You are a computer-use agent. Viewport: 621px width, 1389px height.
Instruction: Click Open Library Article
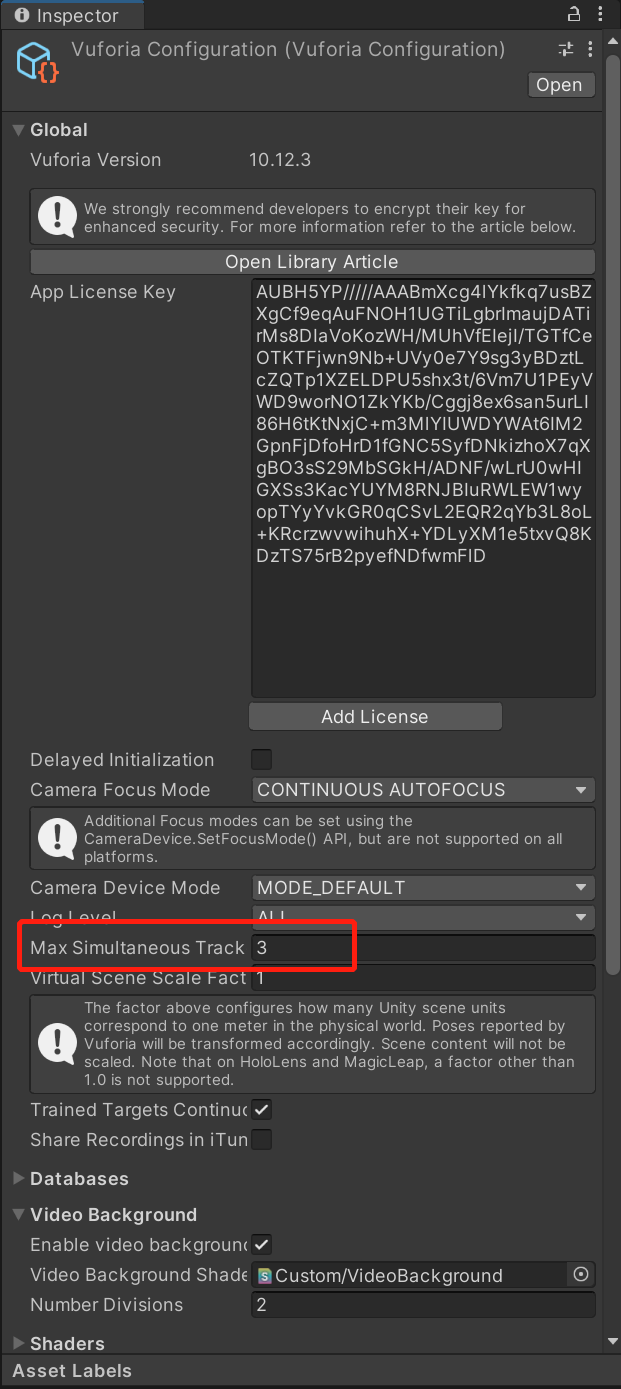310,261
